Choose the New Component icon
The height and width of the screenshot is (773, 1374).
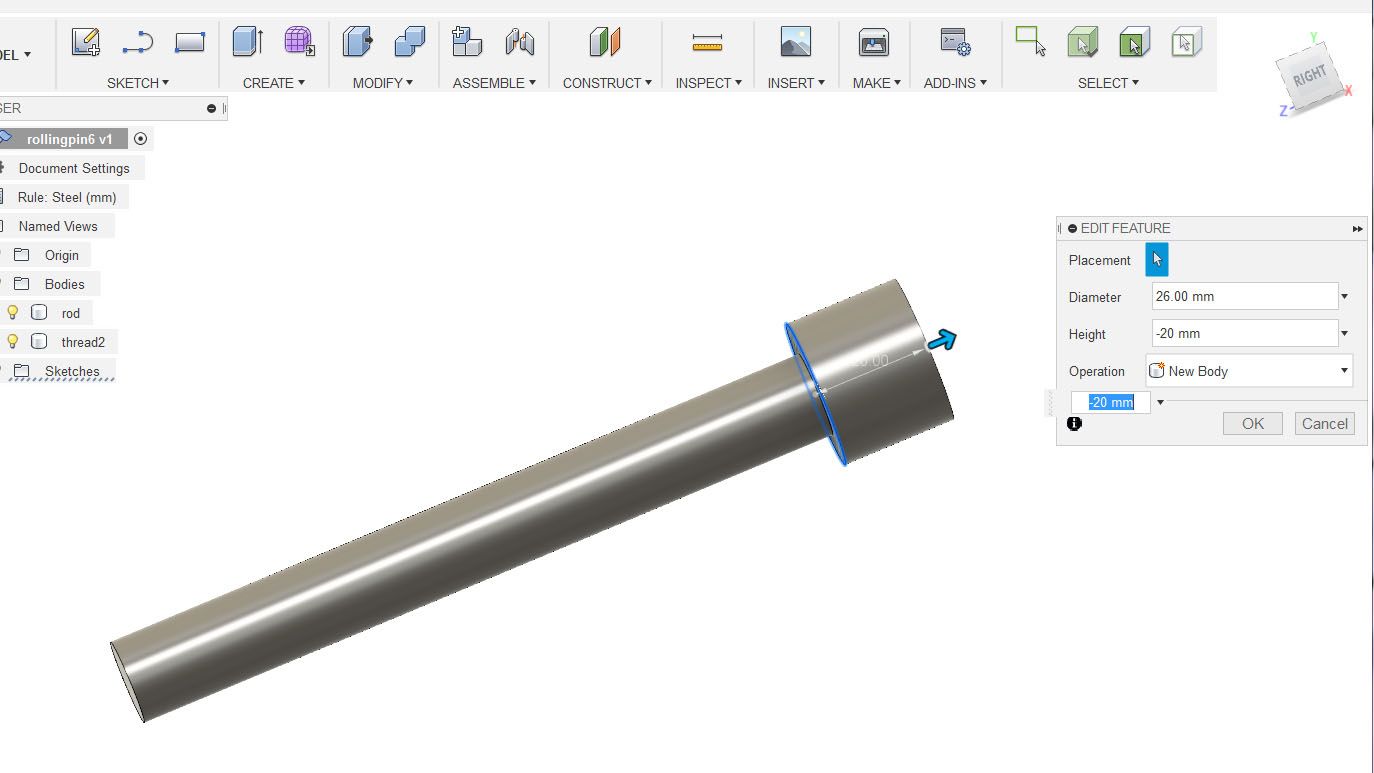(467, 41)
